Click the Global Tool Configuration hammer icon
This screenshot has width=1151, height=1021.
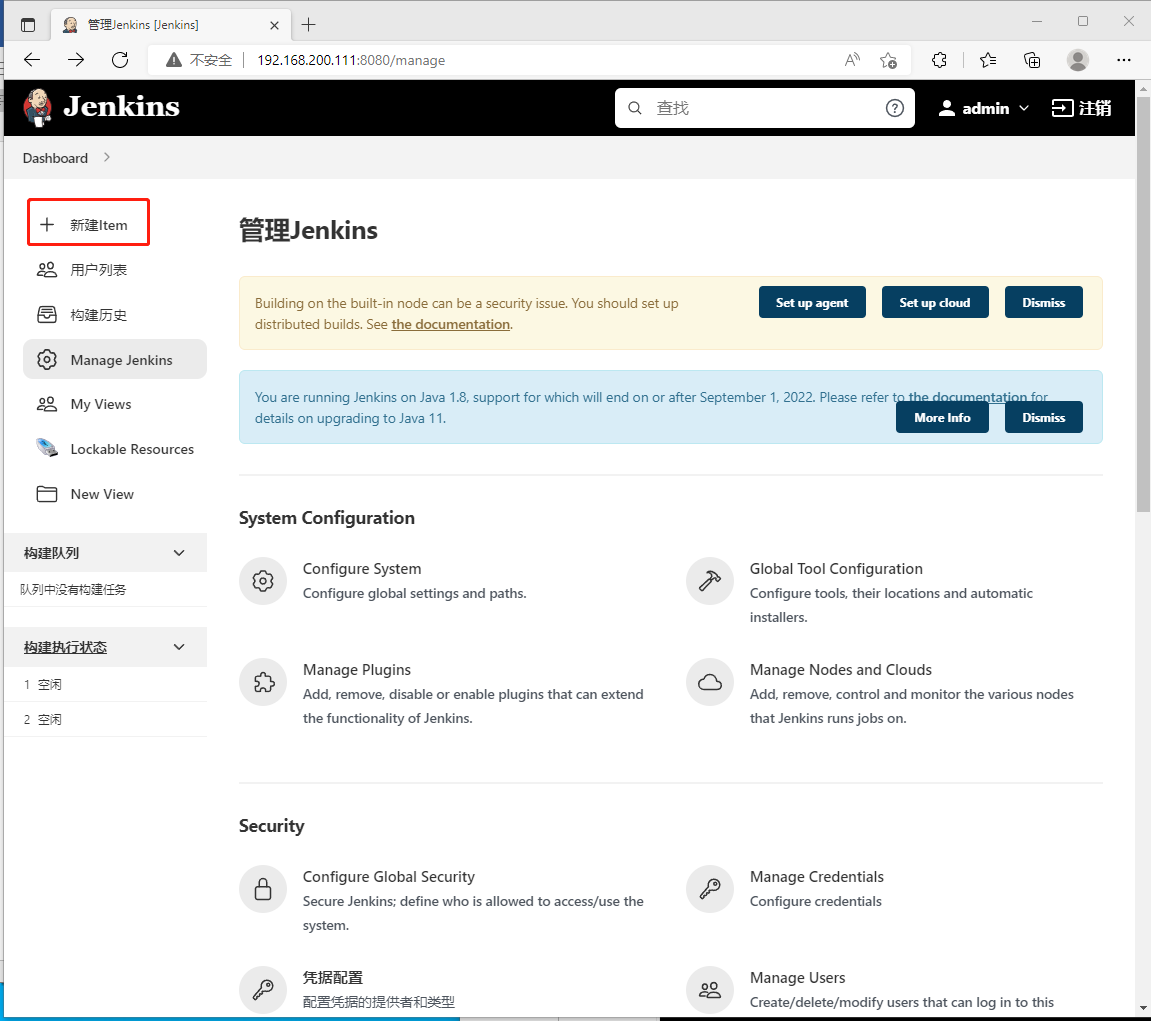point(709,581)
